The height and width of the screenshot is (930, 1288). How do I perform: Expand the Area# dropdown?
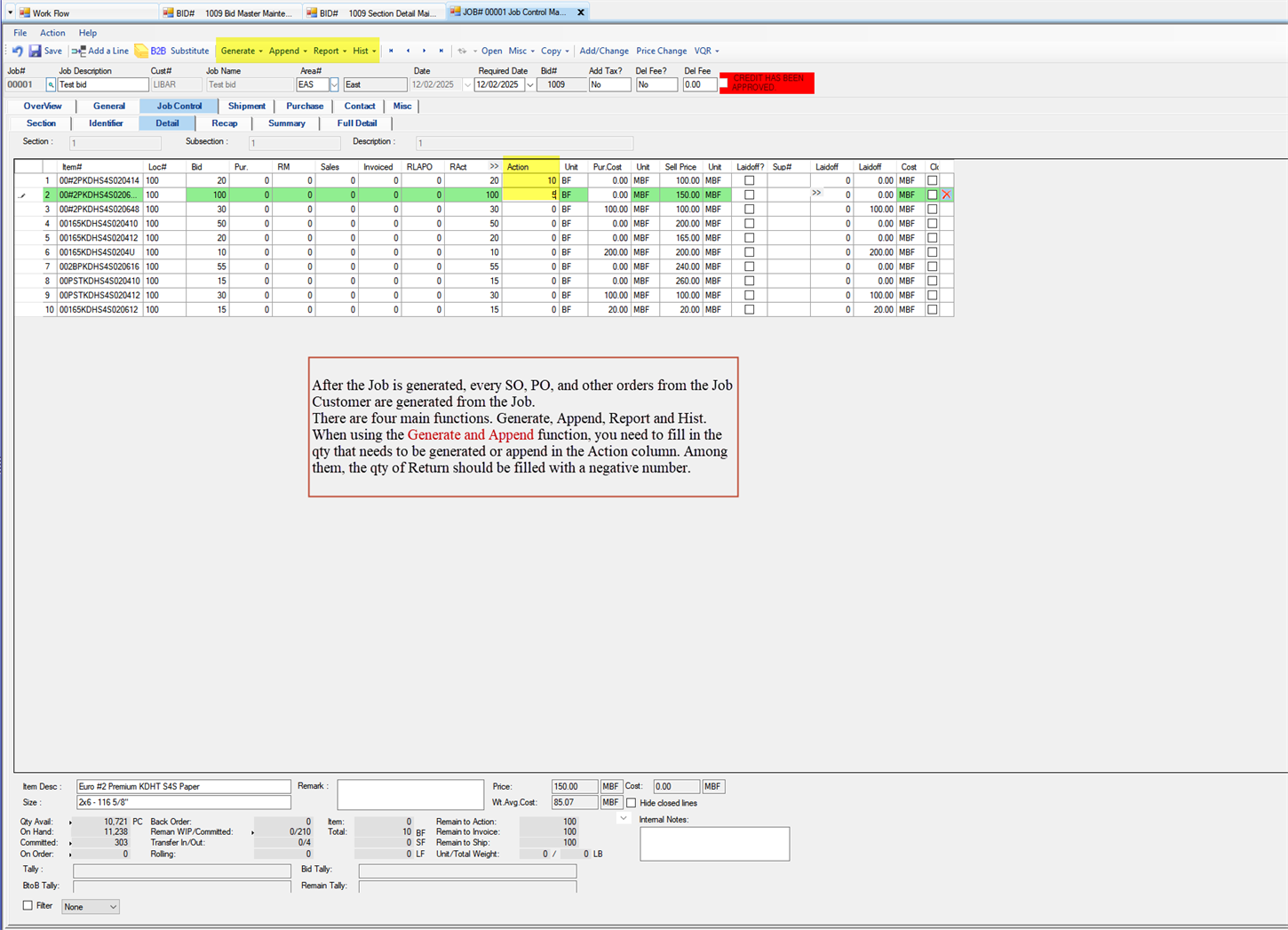(x=334, y=85)
